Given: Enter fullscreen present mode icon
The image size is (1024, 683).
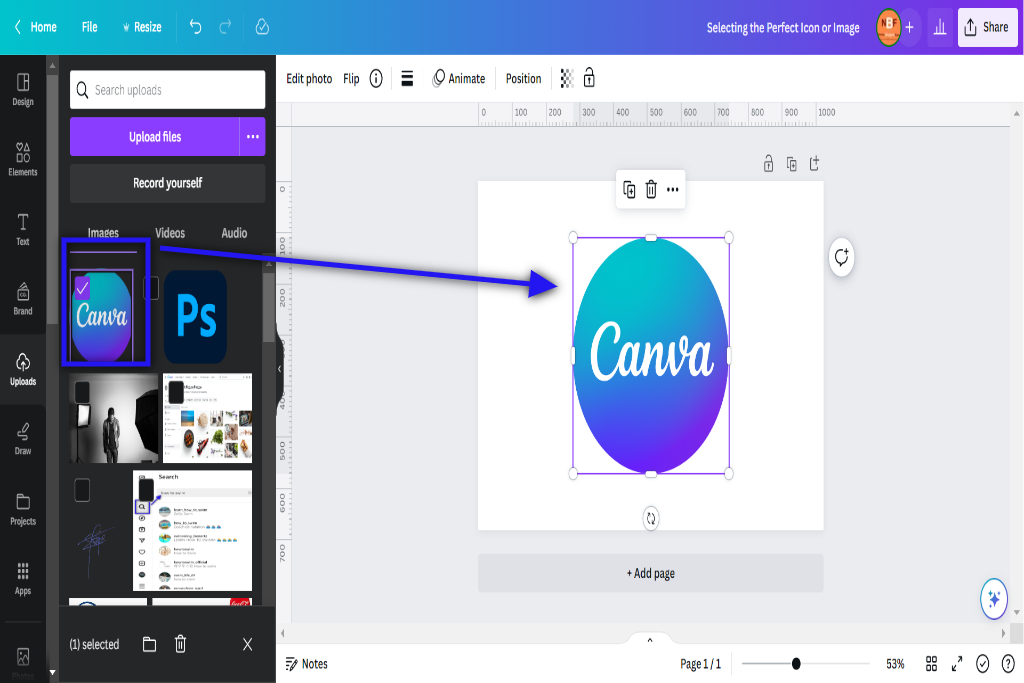Looking at the screenshot, I should coord(957,664).
